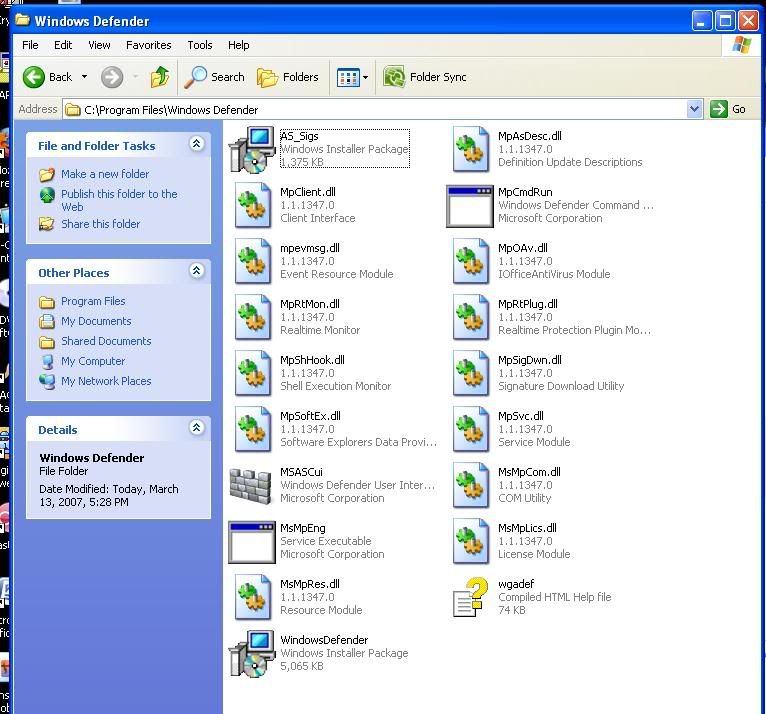Select the MpSoftEx.dll file icon
Viewport: 766px width, 714px height.
click(253, 429)
